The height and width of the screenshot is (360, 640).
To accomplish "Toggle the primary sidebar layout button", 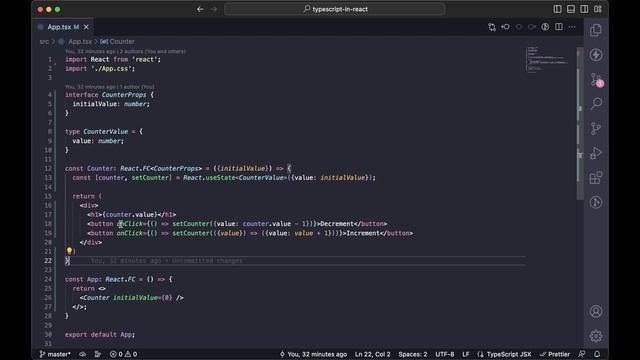I will click(558, 9).
